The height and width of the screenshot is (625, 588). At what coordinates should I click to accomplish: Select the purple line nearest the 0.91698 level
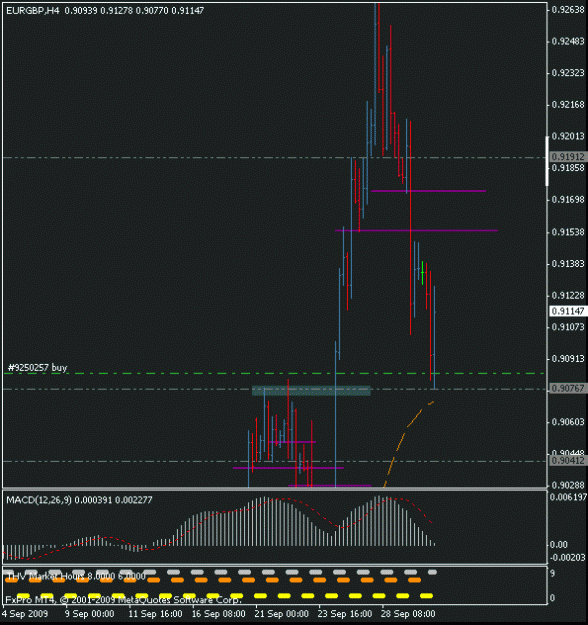428,191
